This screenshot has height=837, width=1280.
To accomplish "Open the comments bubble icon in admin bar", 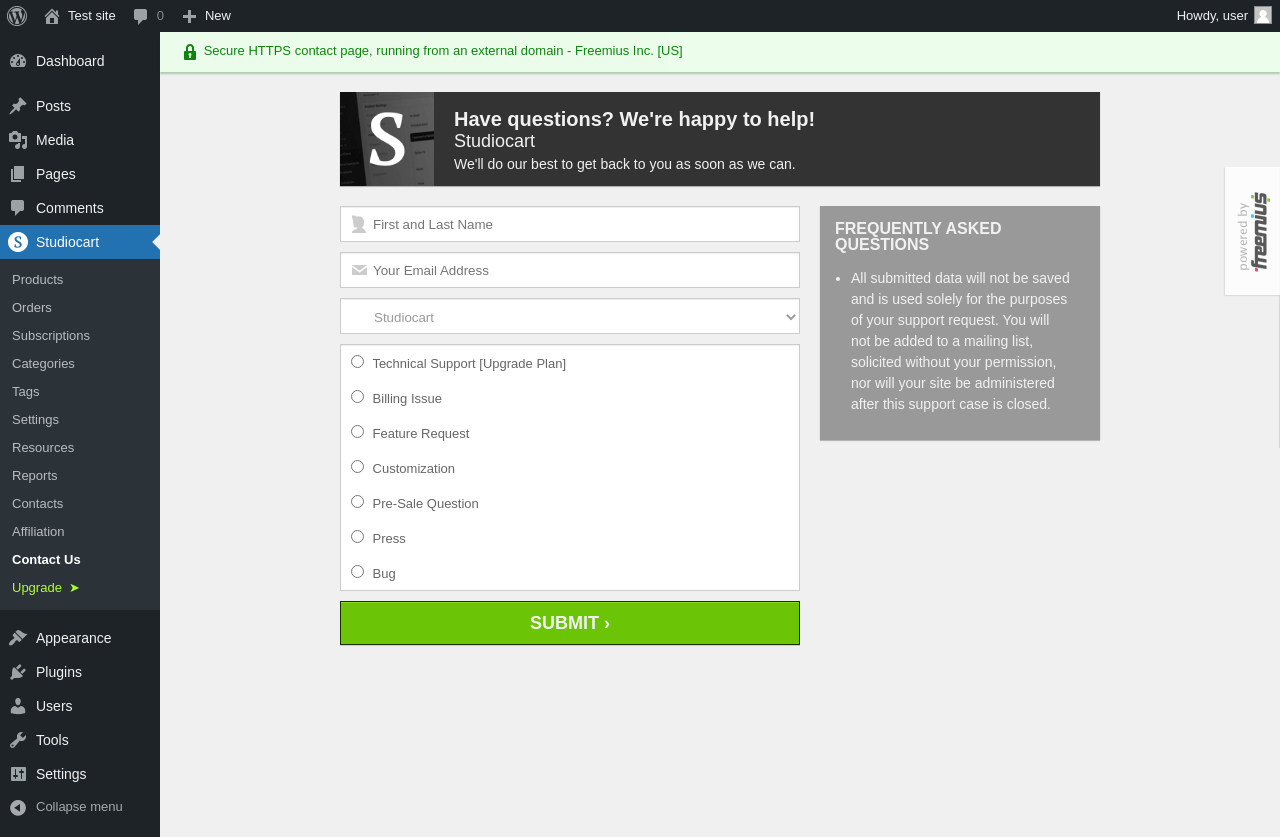I will pos(141,16).
